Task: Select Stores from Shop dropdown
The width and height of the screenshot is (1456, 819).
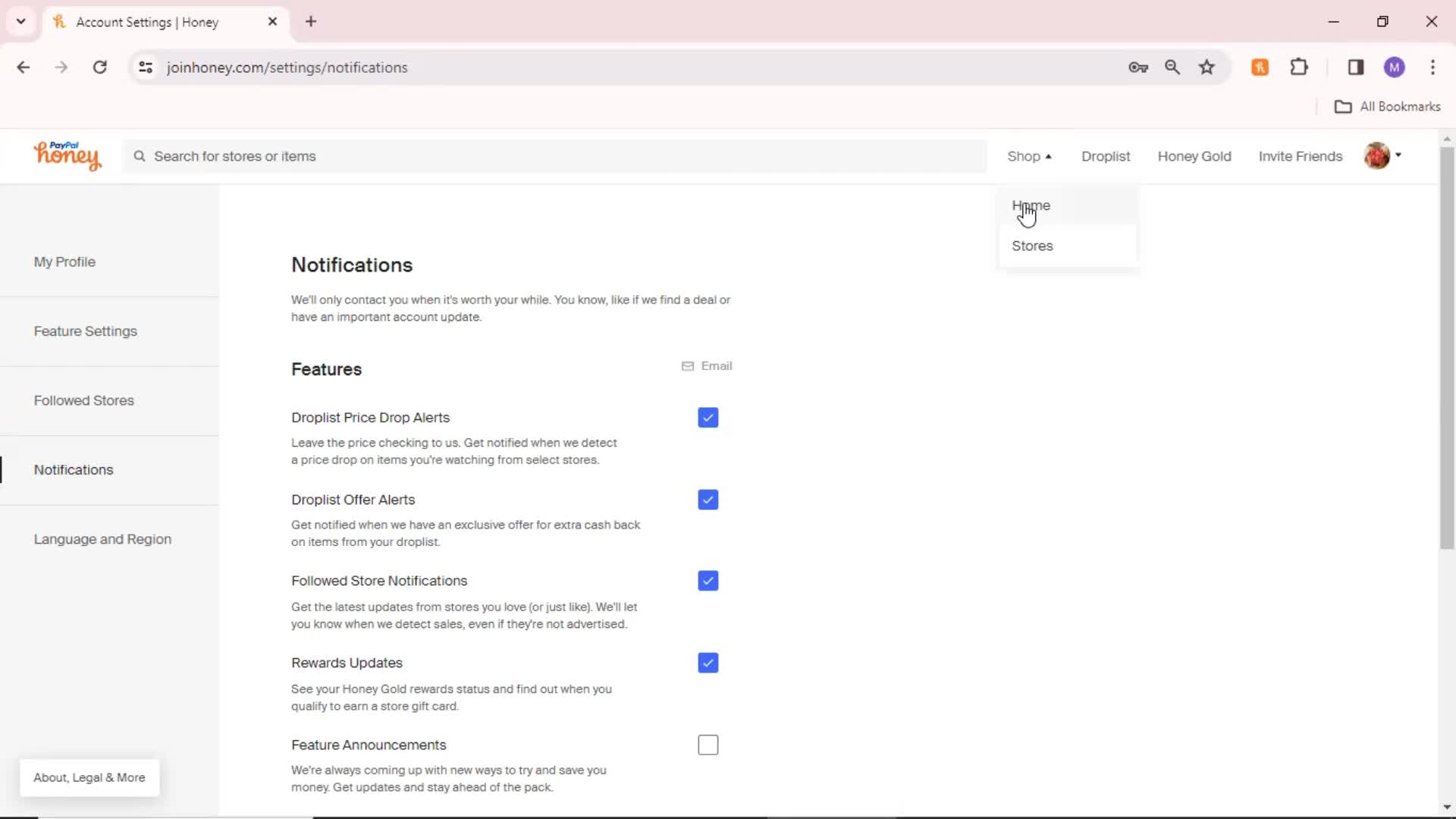Action: 1033,246
